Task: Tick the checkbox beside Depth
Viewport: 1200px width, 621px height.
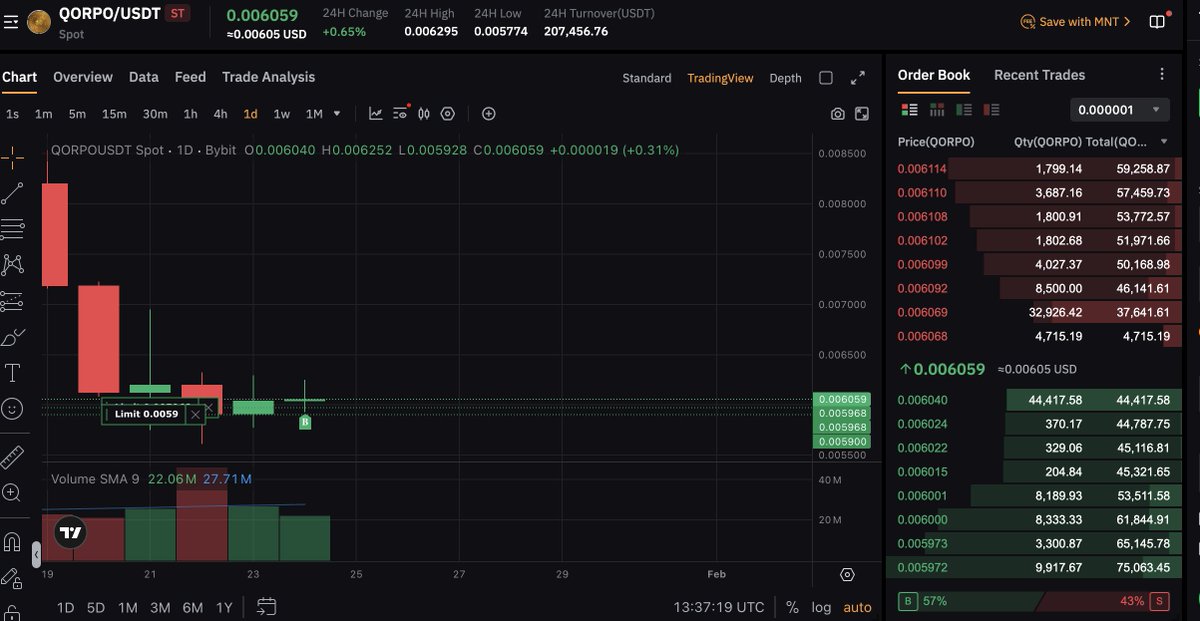Action: [x=826, y=78]
